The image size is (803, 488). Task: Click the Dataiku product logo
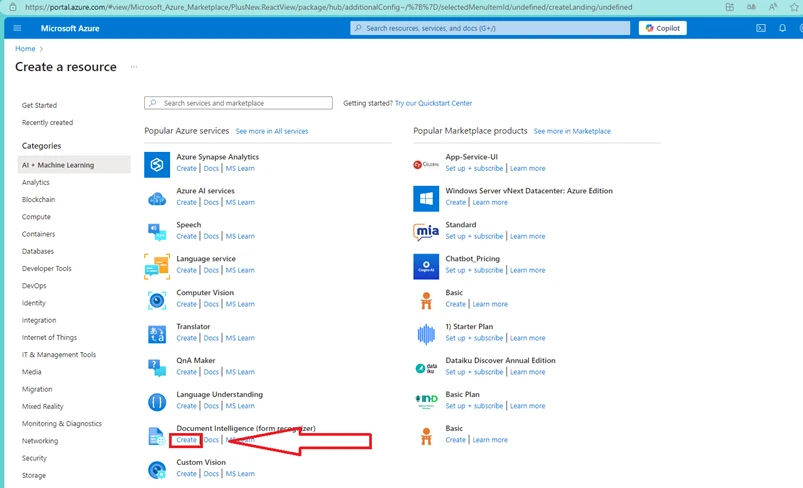426,368
